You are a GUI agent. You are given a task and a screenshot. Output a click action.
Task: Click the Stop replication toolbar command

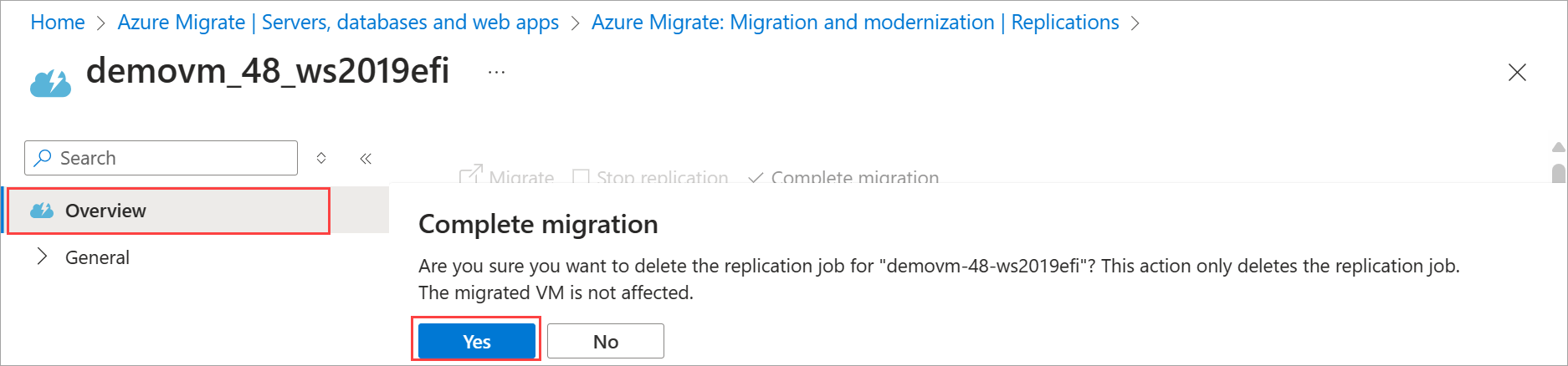tap(650, 176)
